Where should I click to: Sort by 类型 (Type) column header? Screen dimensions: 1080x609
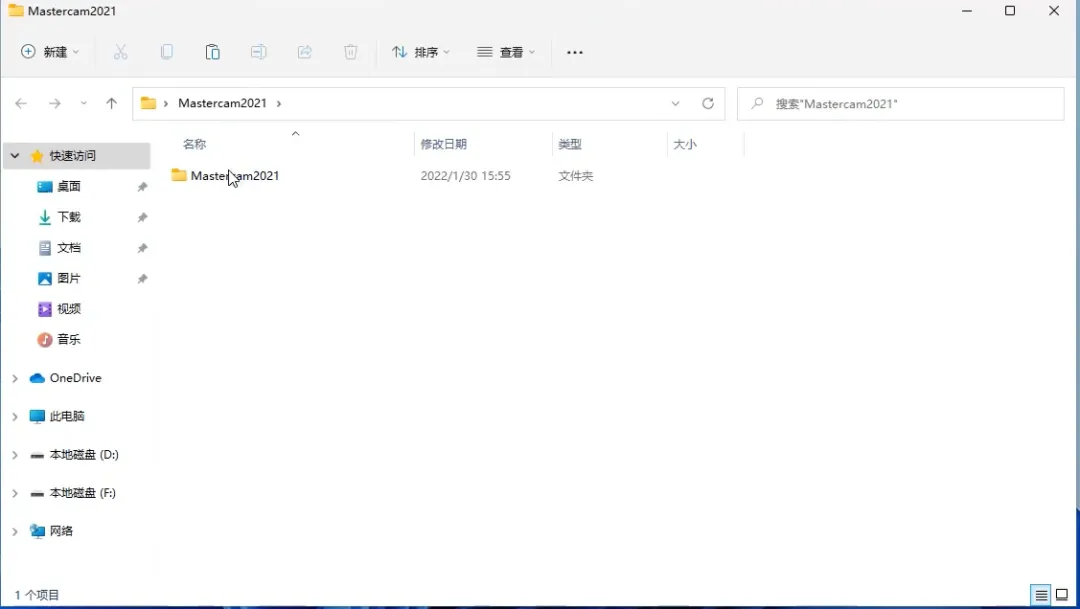click(x=570, y=144)
